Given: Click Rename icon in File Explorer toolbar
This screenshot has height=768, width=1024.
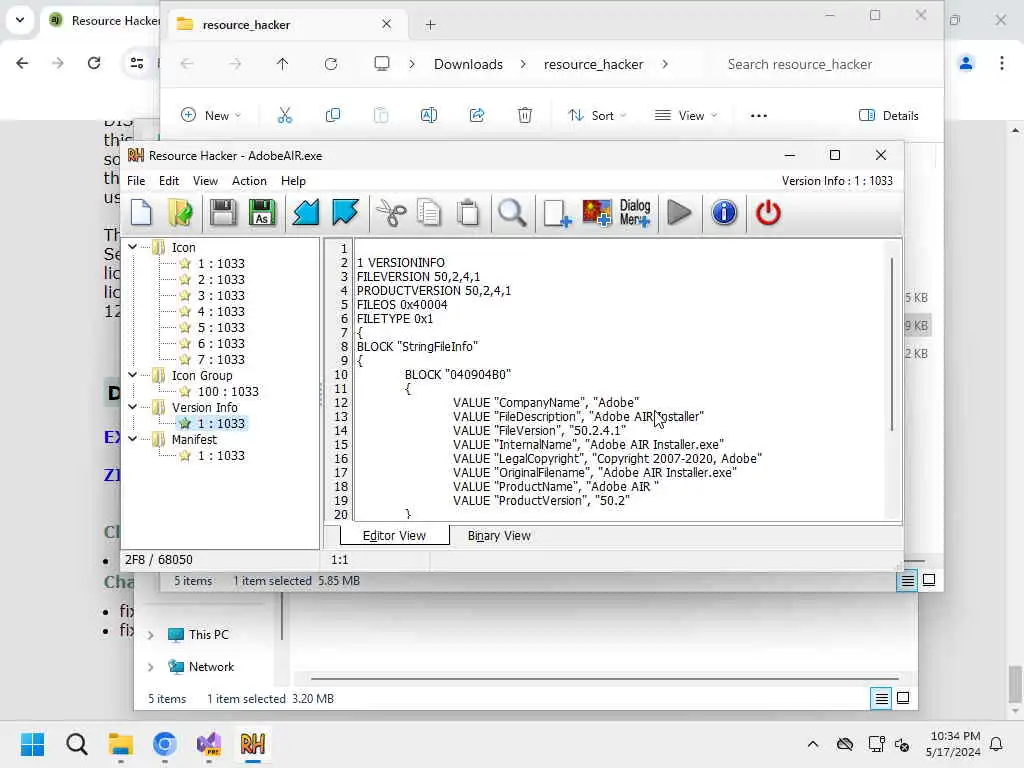Looking at the screenshot, I should 428,116.
